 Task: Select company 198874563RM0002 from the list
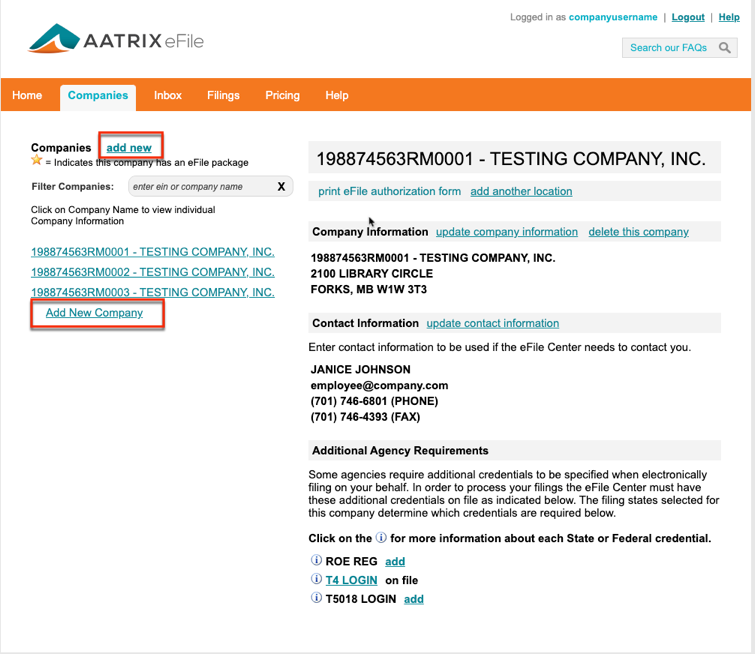152,272
